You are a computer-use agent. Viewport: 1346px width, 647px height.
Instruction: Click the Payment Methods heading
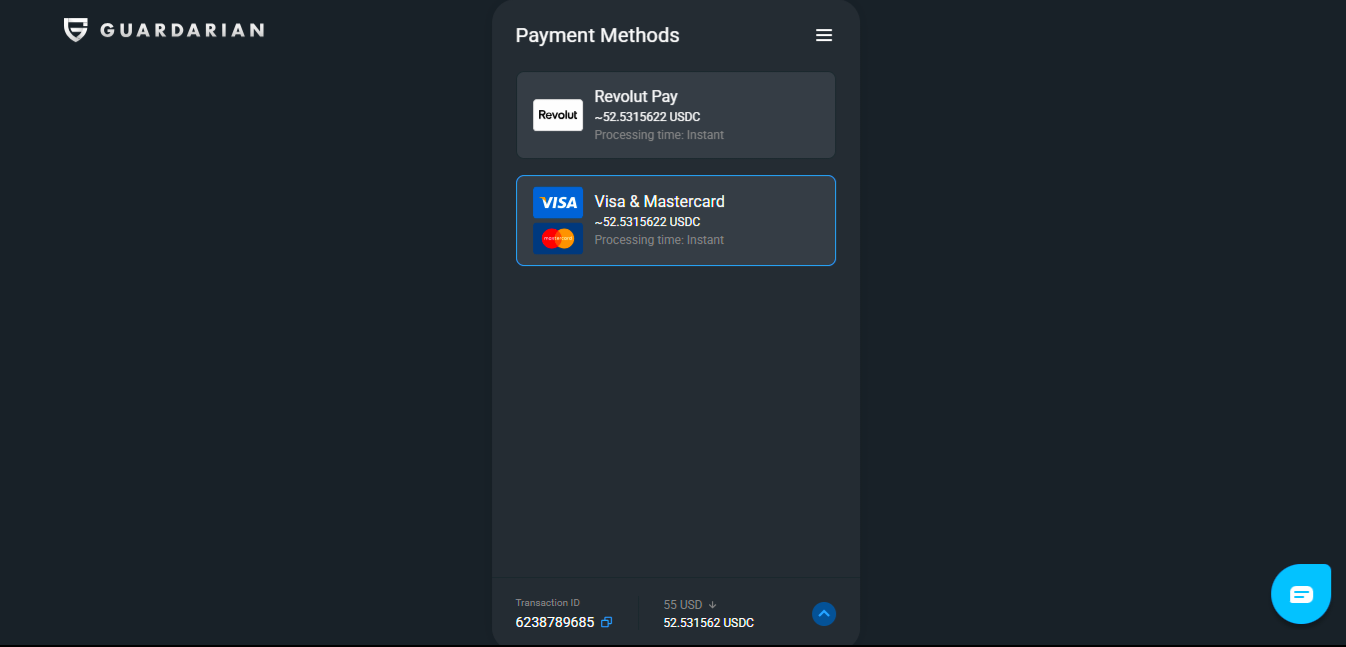597,35
